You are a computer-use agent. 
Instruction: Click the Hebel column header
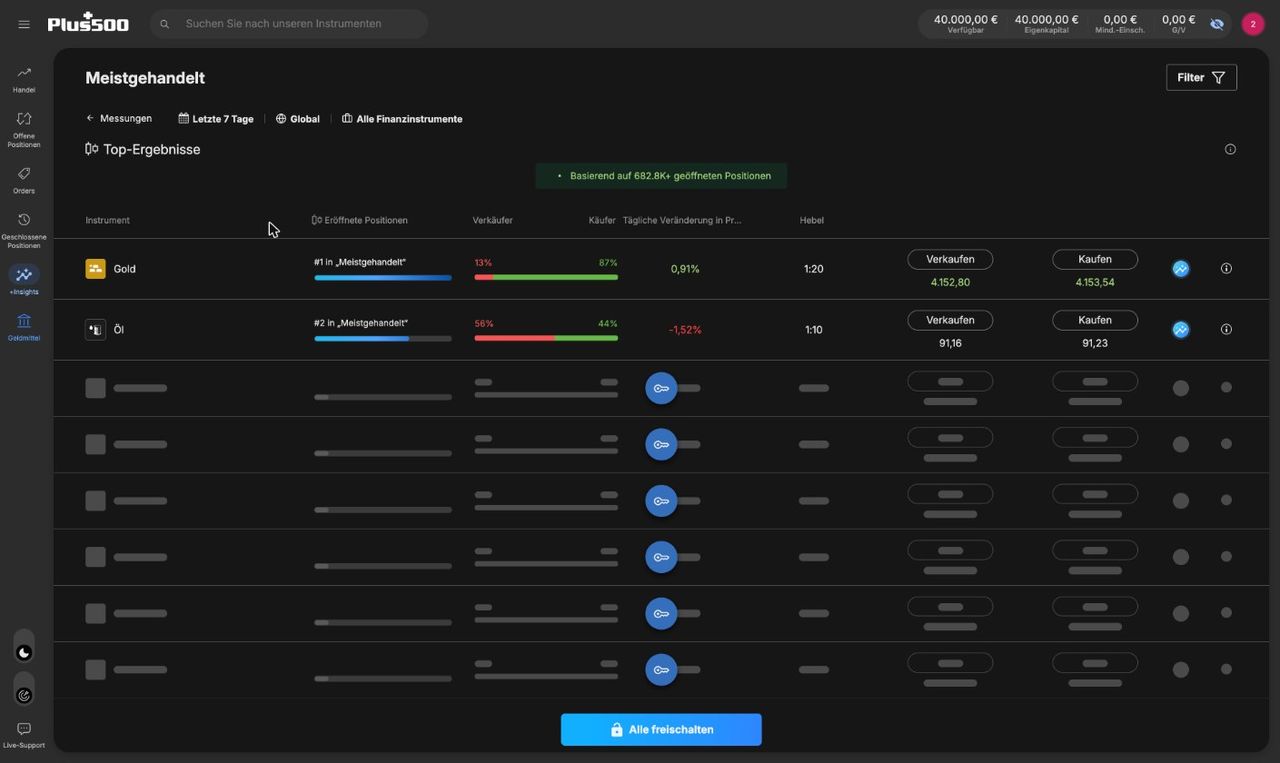point(812,220)
